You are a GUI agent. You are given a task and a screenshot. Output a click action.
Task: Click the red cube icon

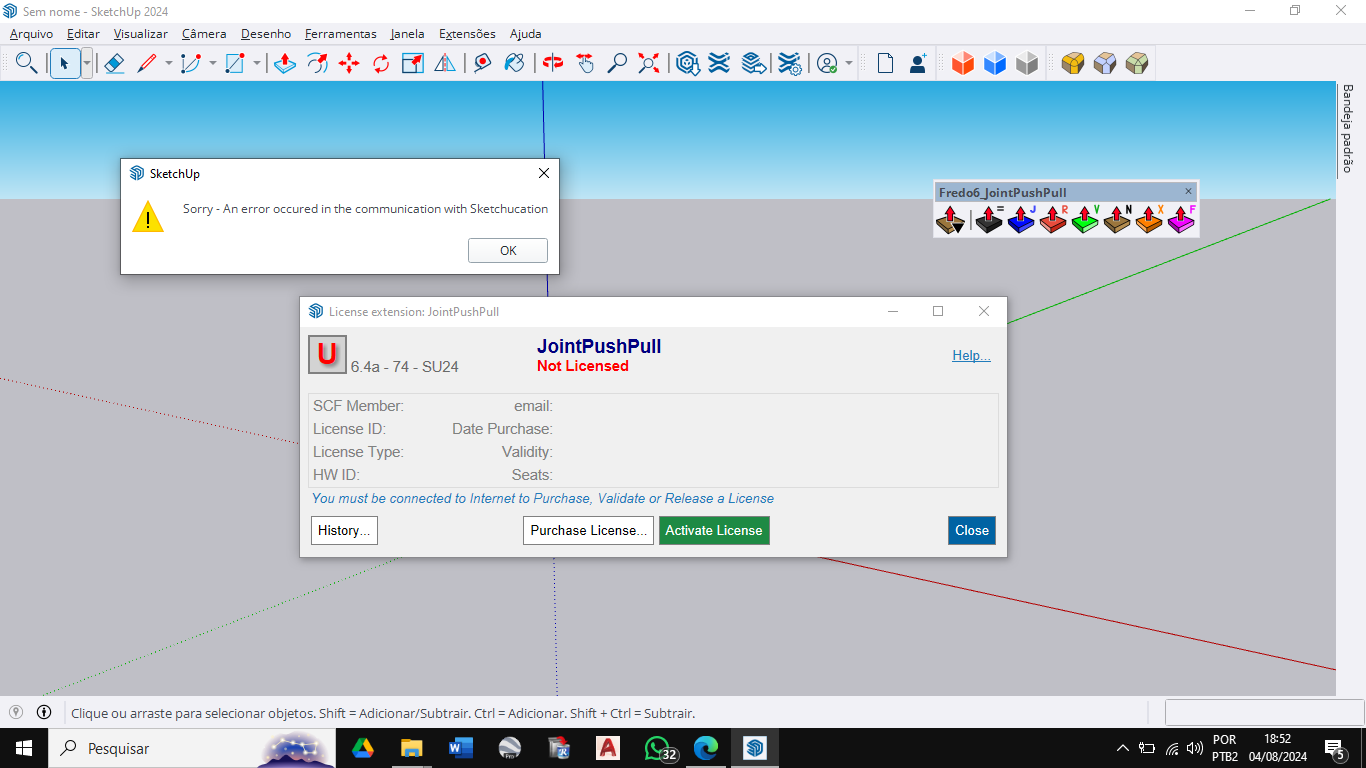click(x=963, y=63)
